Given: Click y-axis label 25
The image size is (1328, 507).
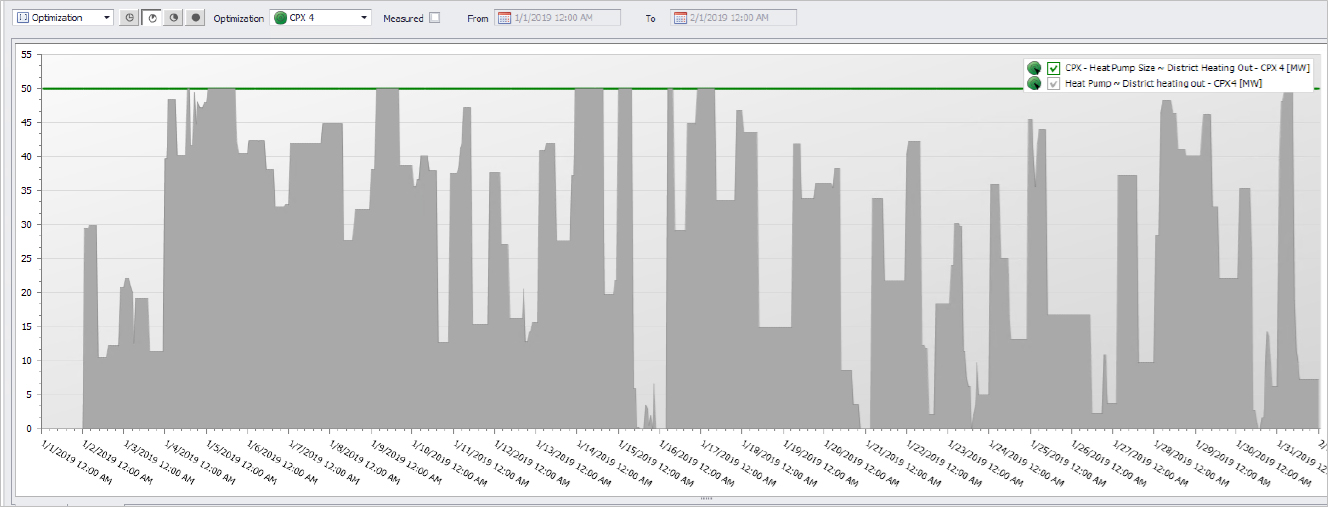Looking at the screenshot, I should pyautogui.click(x=26, y=258).
